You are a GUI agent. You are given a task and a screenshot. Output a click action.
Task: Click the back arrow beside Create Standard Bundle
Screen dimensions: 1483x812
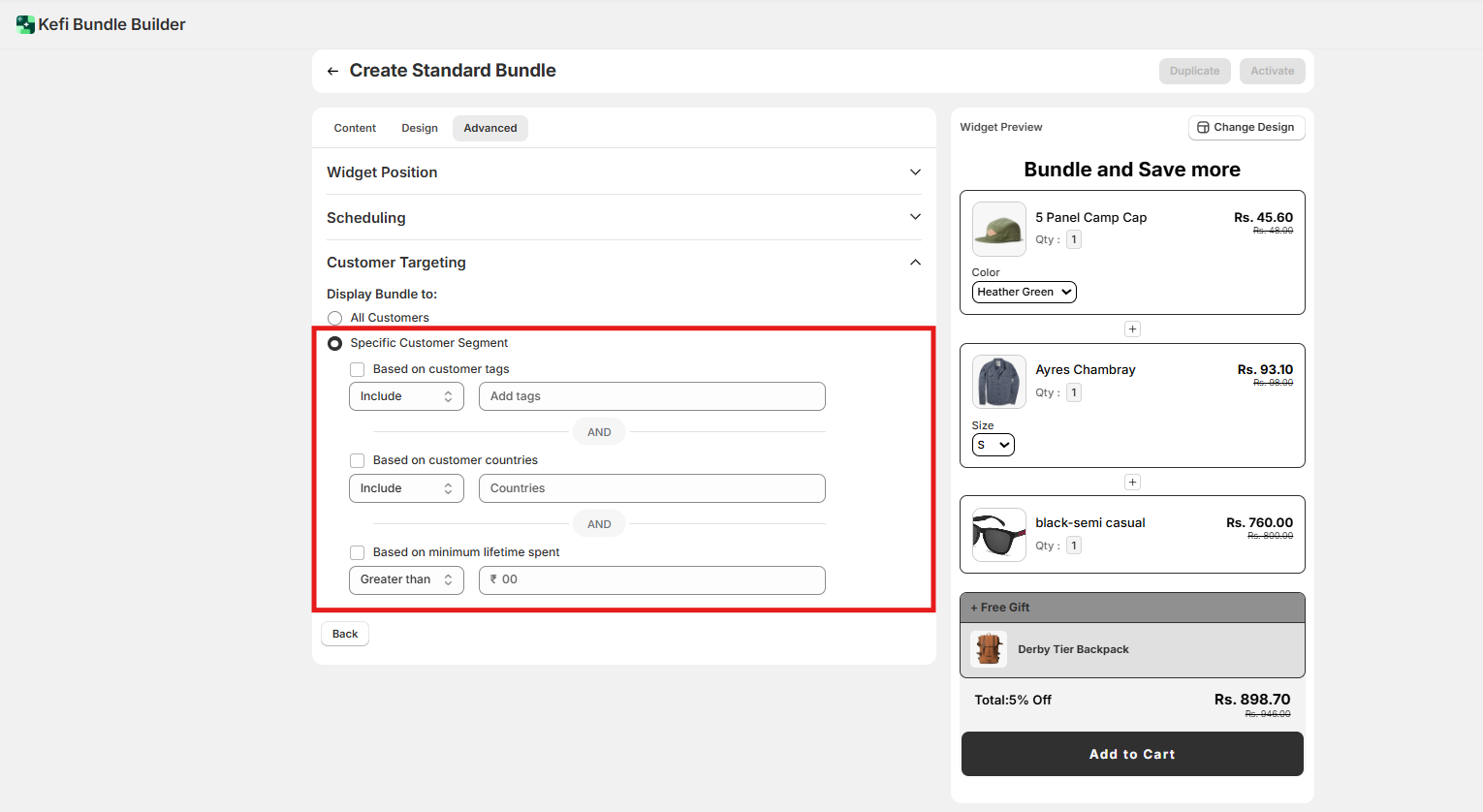332,71
